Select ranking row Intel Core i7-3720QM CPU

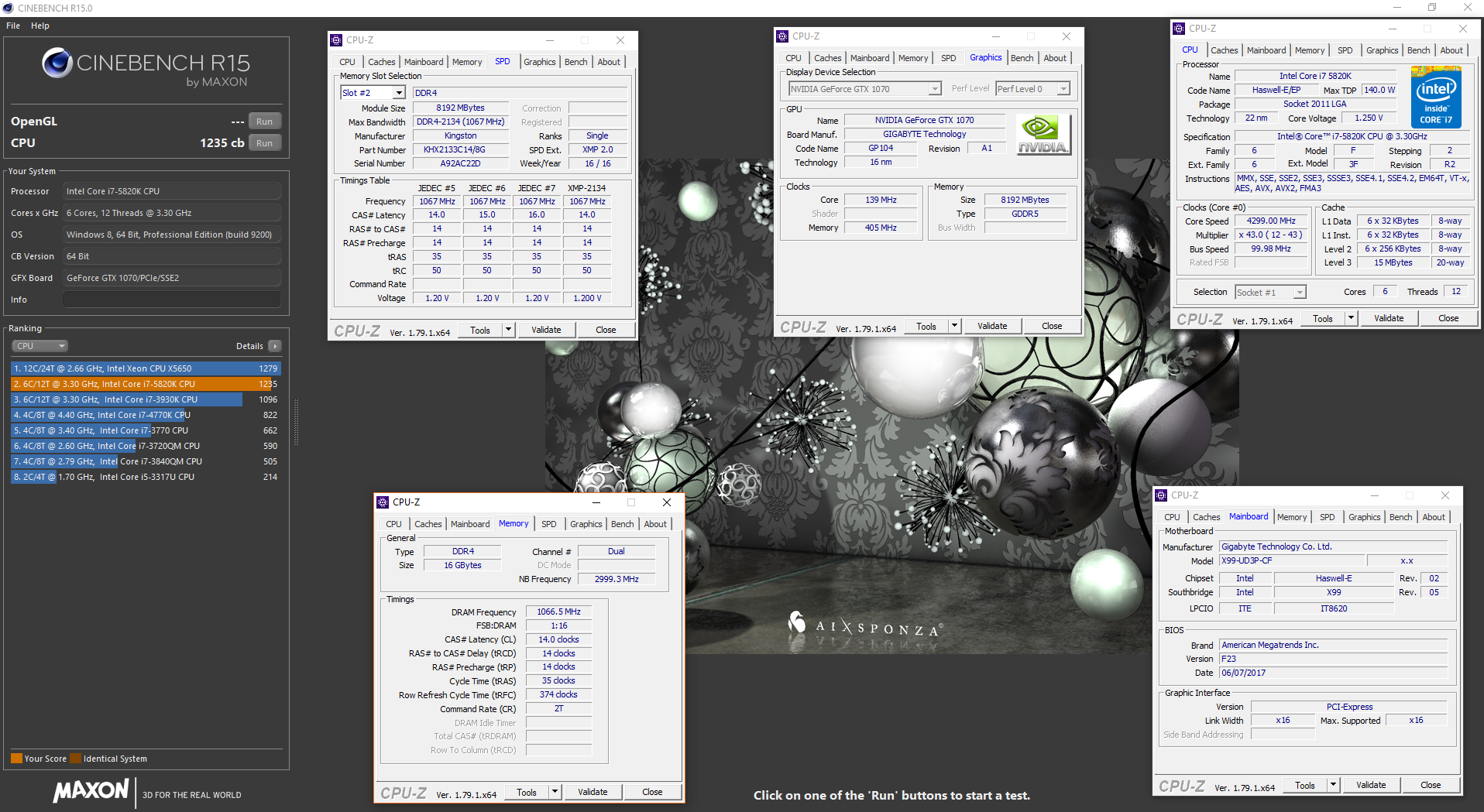(x=146, y=446)
